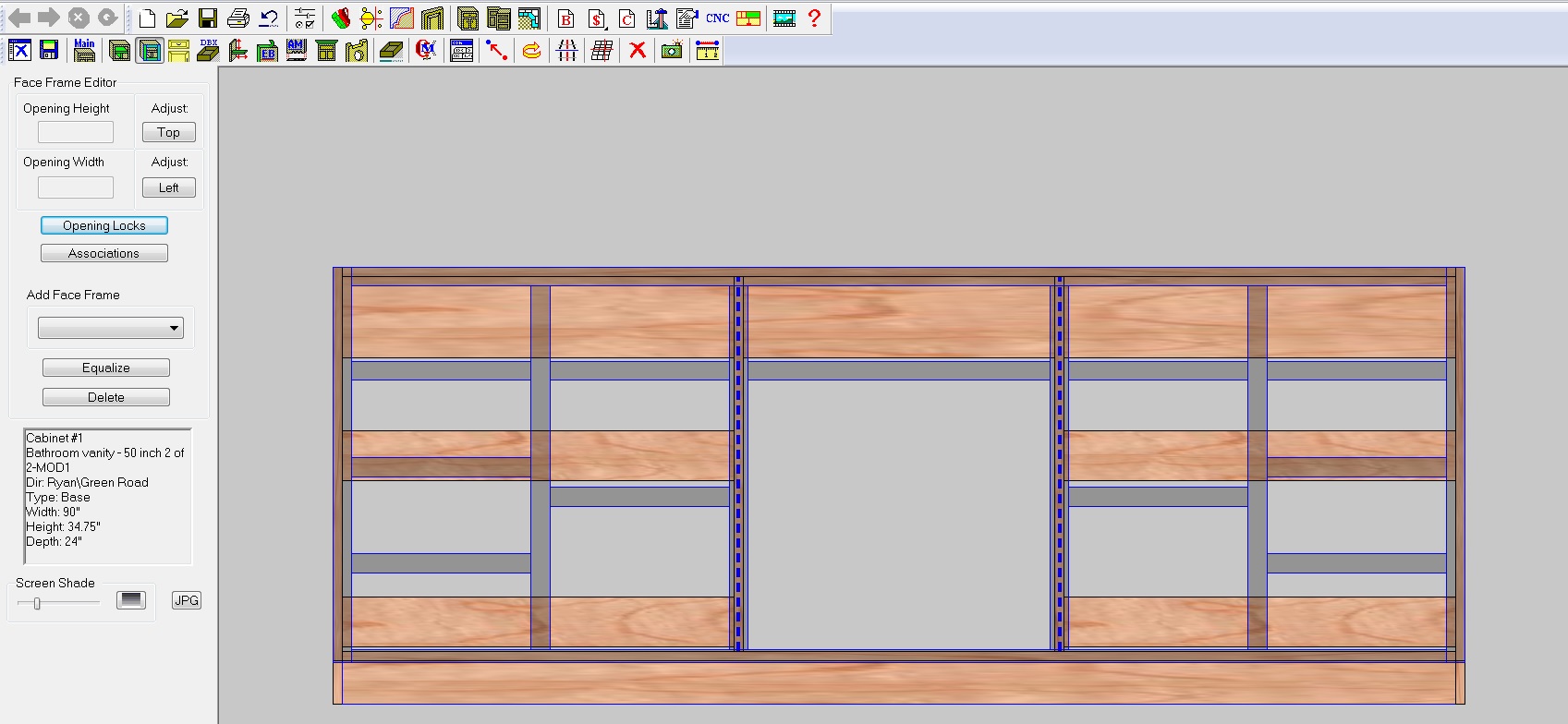Toggle the Top adjust button
The image size is (1568, 724).
[x=168, y=132]
